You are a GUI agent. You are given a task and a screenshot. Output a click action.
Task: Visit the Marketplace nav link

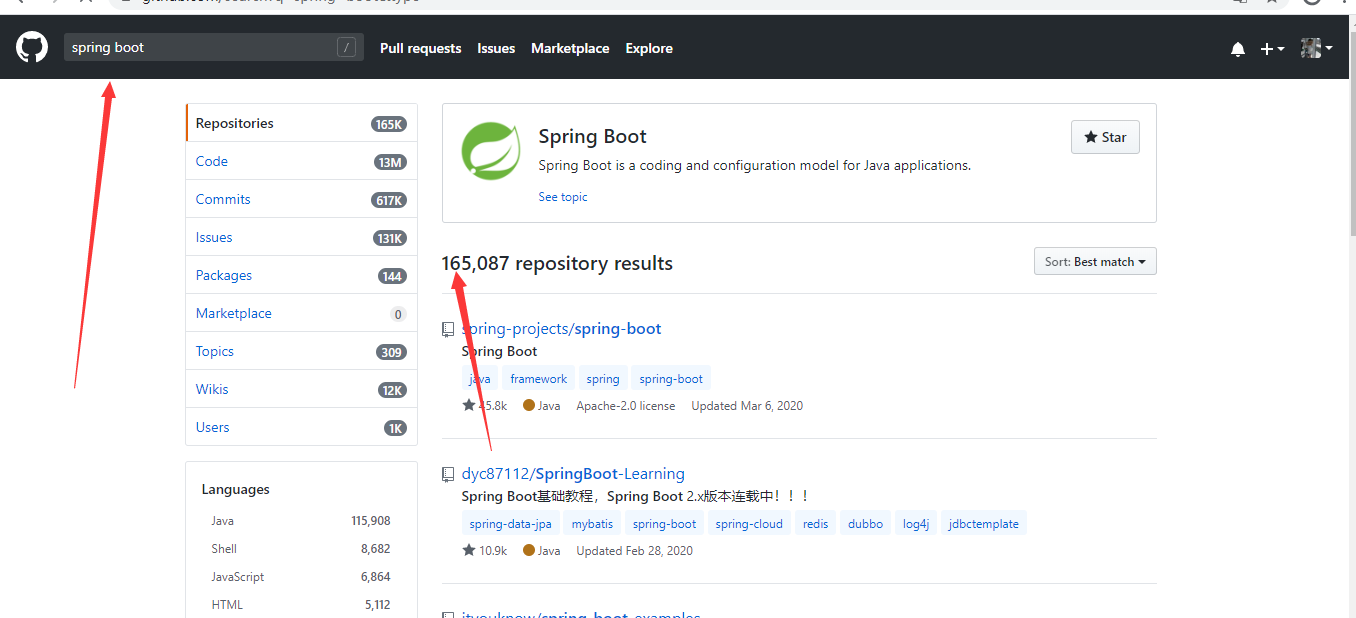click(x=570, y=48)
